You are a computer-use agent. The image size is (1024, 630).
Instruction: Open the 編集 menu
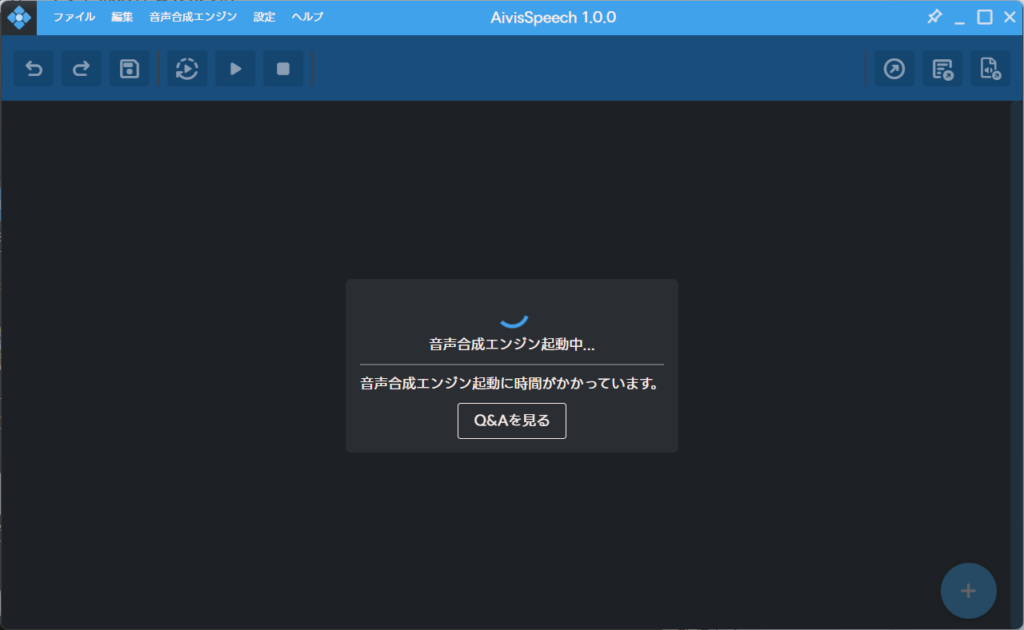[x=122, y=17]
